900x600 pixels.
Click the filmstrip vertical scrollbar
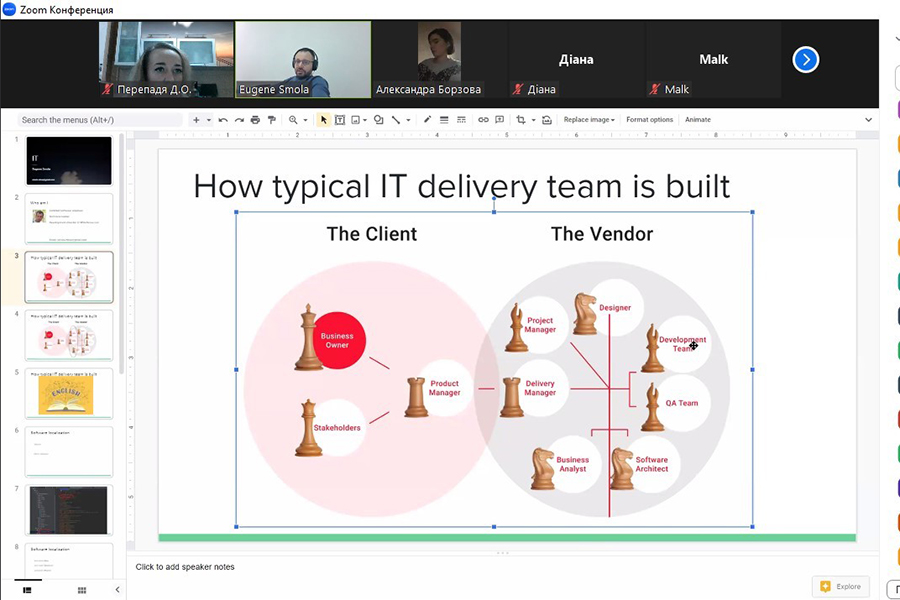(x=121, y=253)
